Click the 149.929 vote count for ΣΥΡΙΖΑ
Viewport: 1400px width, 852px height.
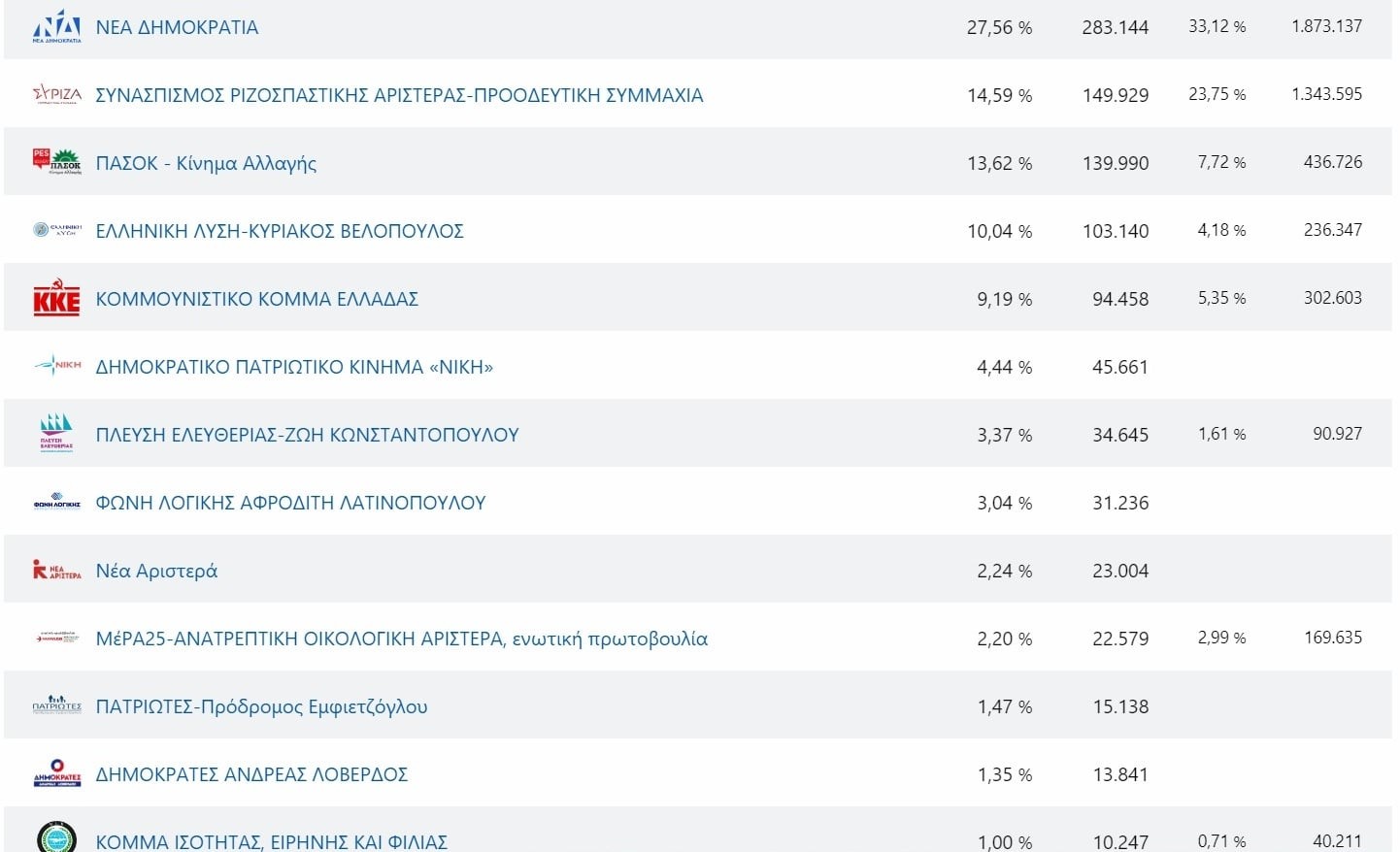pyautogui.click(x=1115, y=96)
